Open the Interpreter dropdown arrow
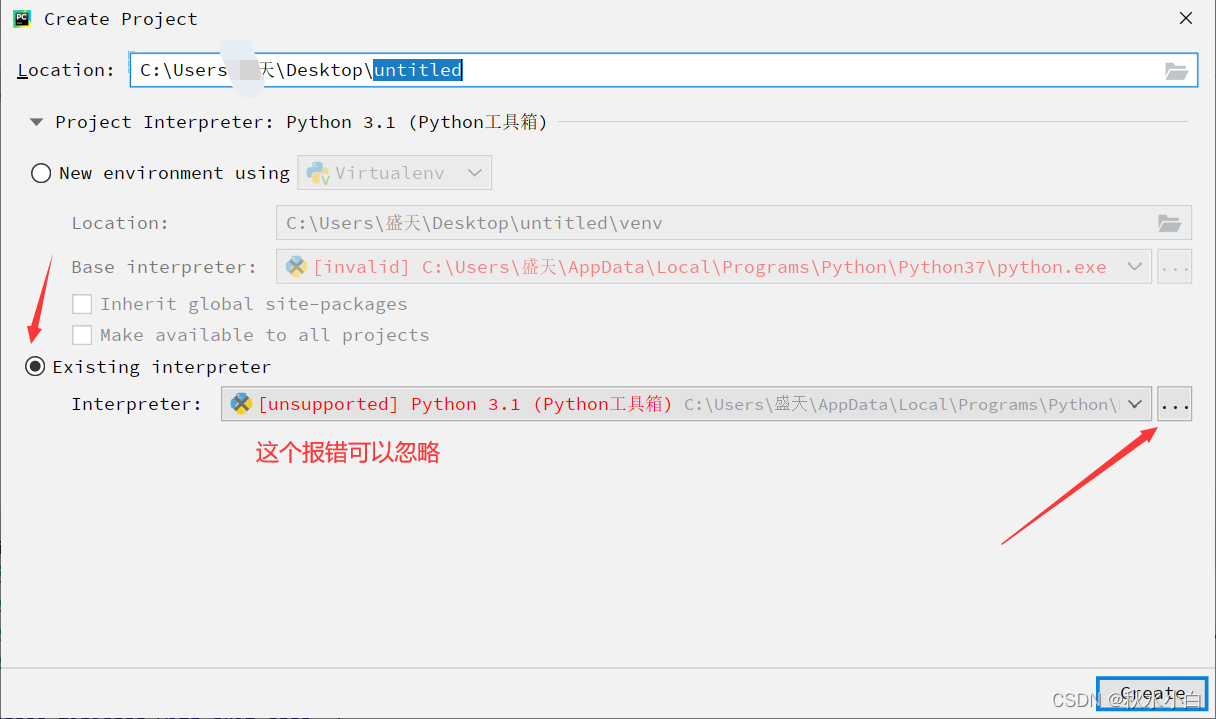This screenshot has width=1216, height=719. point(1134,404)
